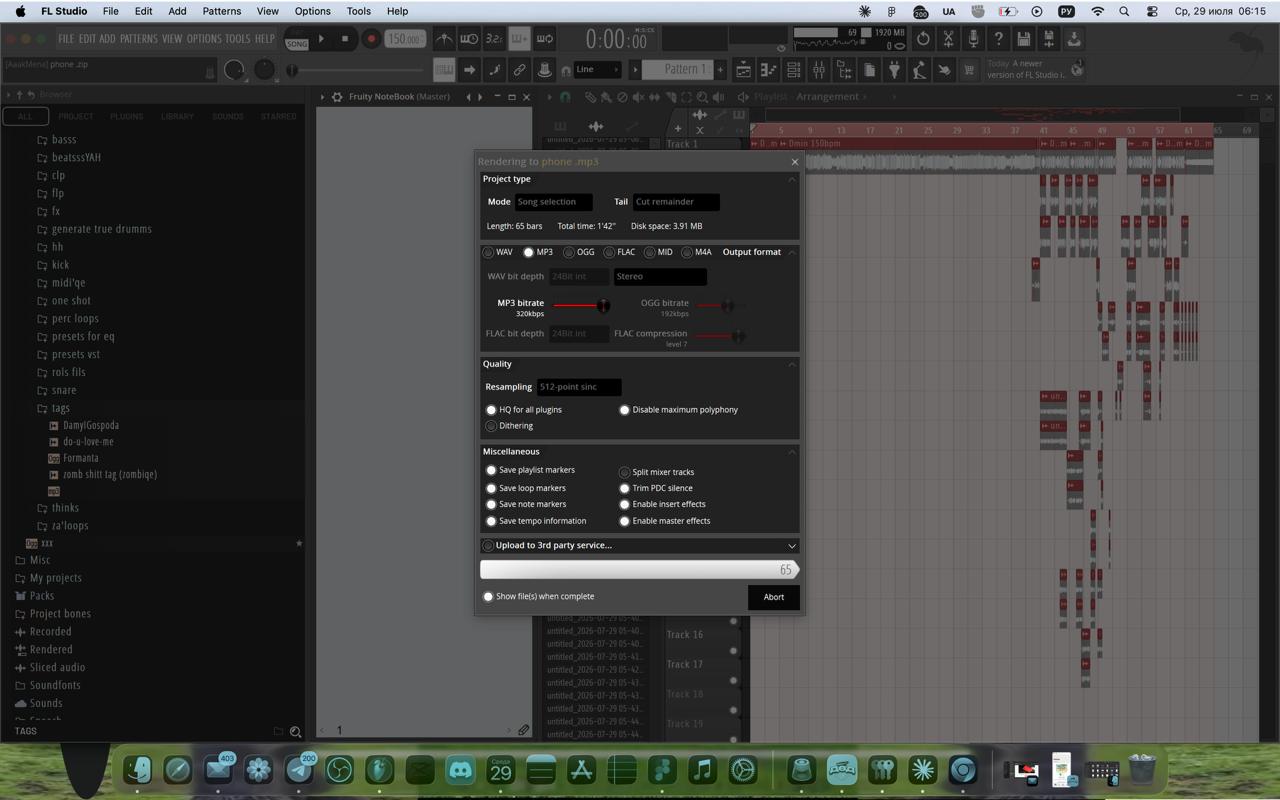Open Discord from the Dock
Viewport: 1280px width, 800px height.
tap(460, 770)
